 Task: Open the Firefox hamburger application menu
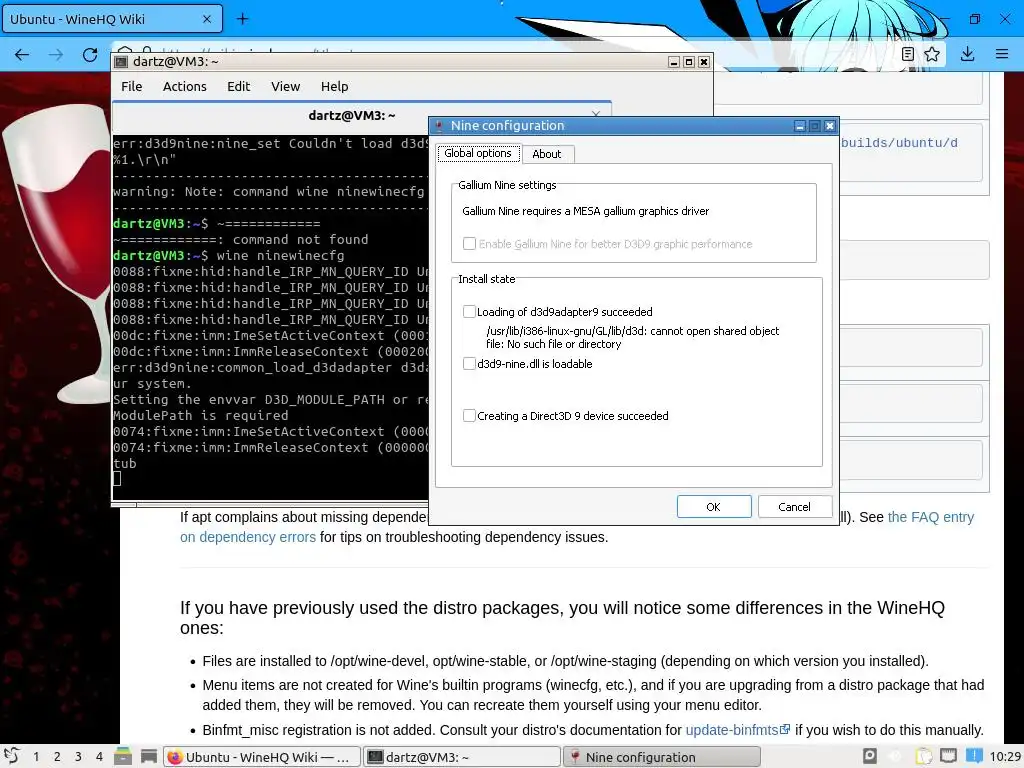pos(1002,54)
